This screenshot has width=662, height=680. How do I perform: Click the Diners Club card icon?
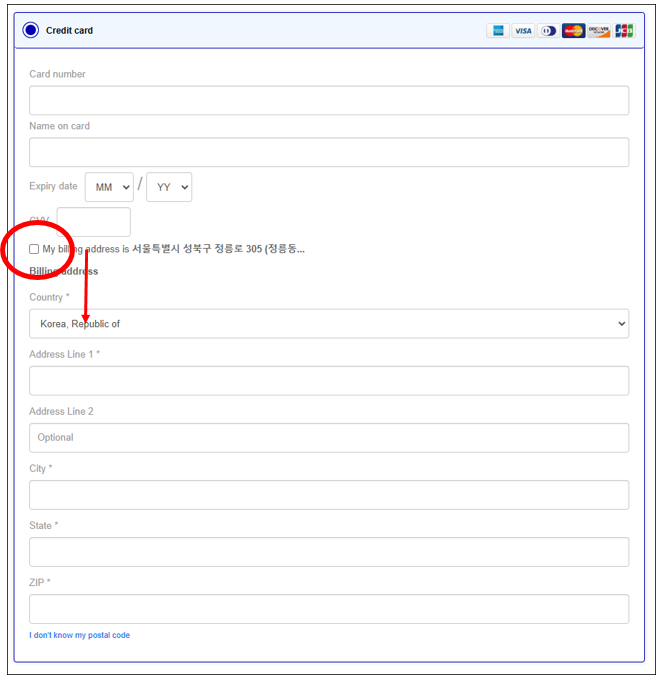coord(548,31)
